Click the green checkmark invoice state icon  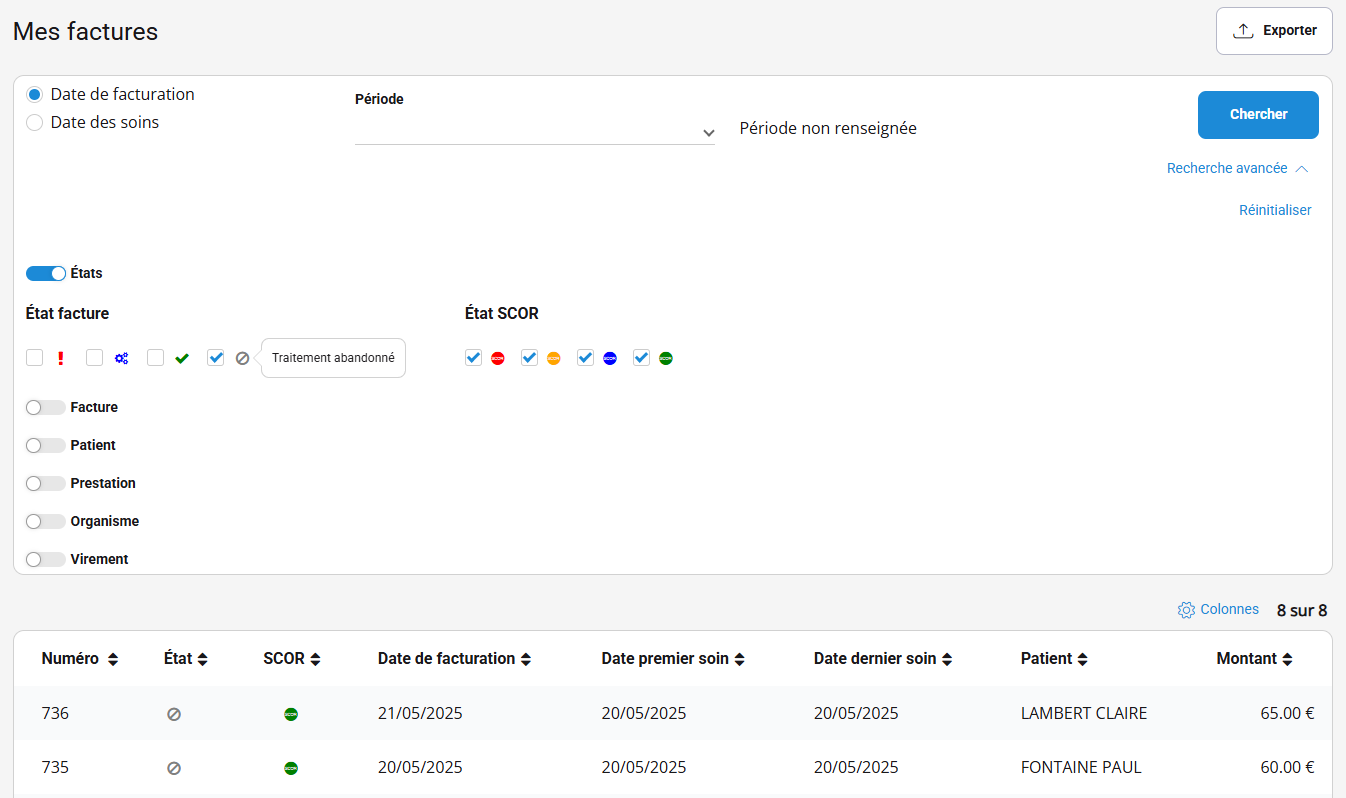coord(182,358)
